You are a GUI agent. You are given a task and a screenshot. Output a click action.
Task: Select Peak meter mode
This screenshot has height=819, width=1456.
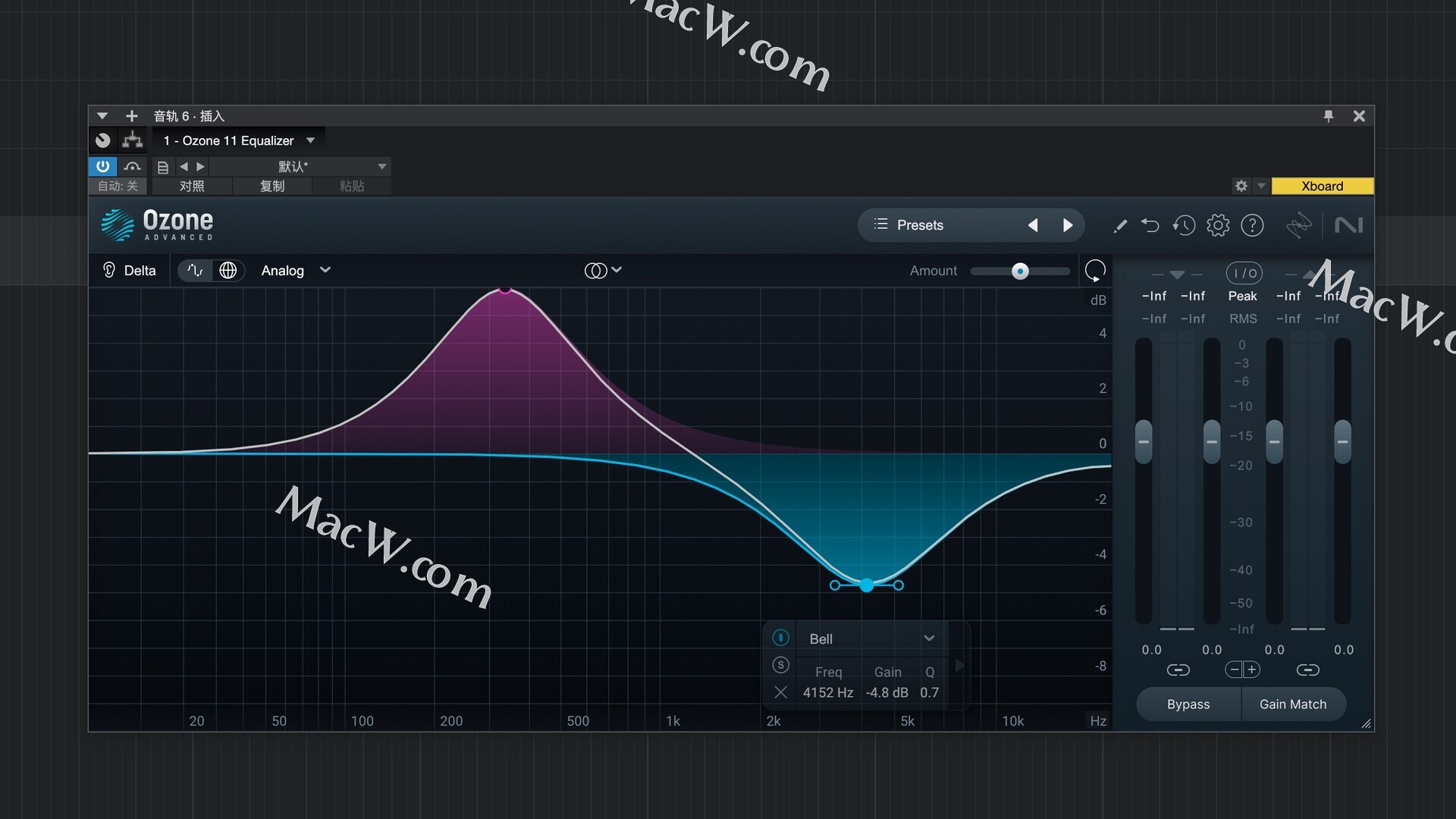[x=1243, y=296]
